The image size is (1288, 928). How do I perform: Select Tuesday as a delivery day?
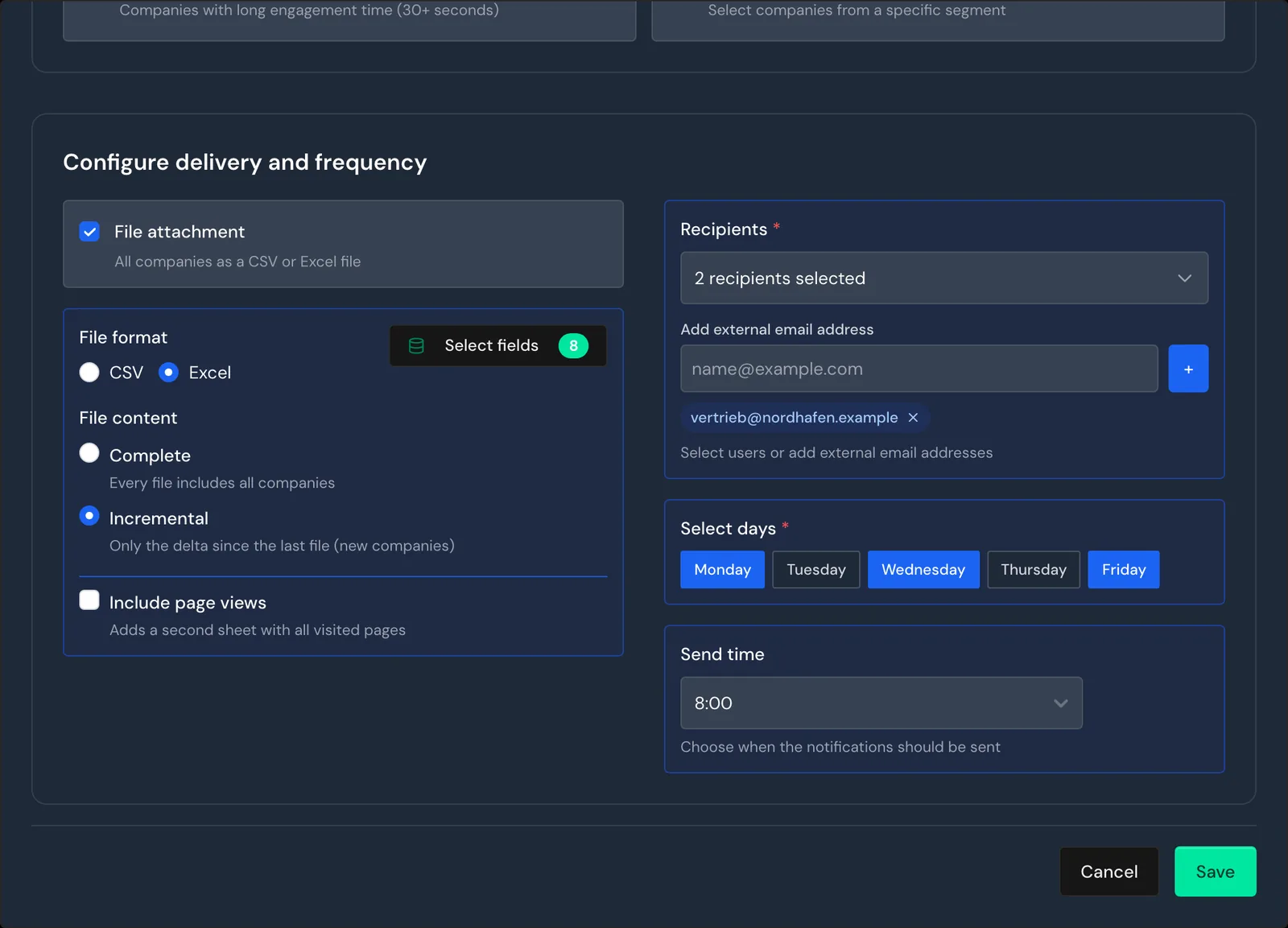click(816, 570)
